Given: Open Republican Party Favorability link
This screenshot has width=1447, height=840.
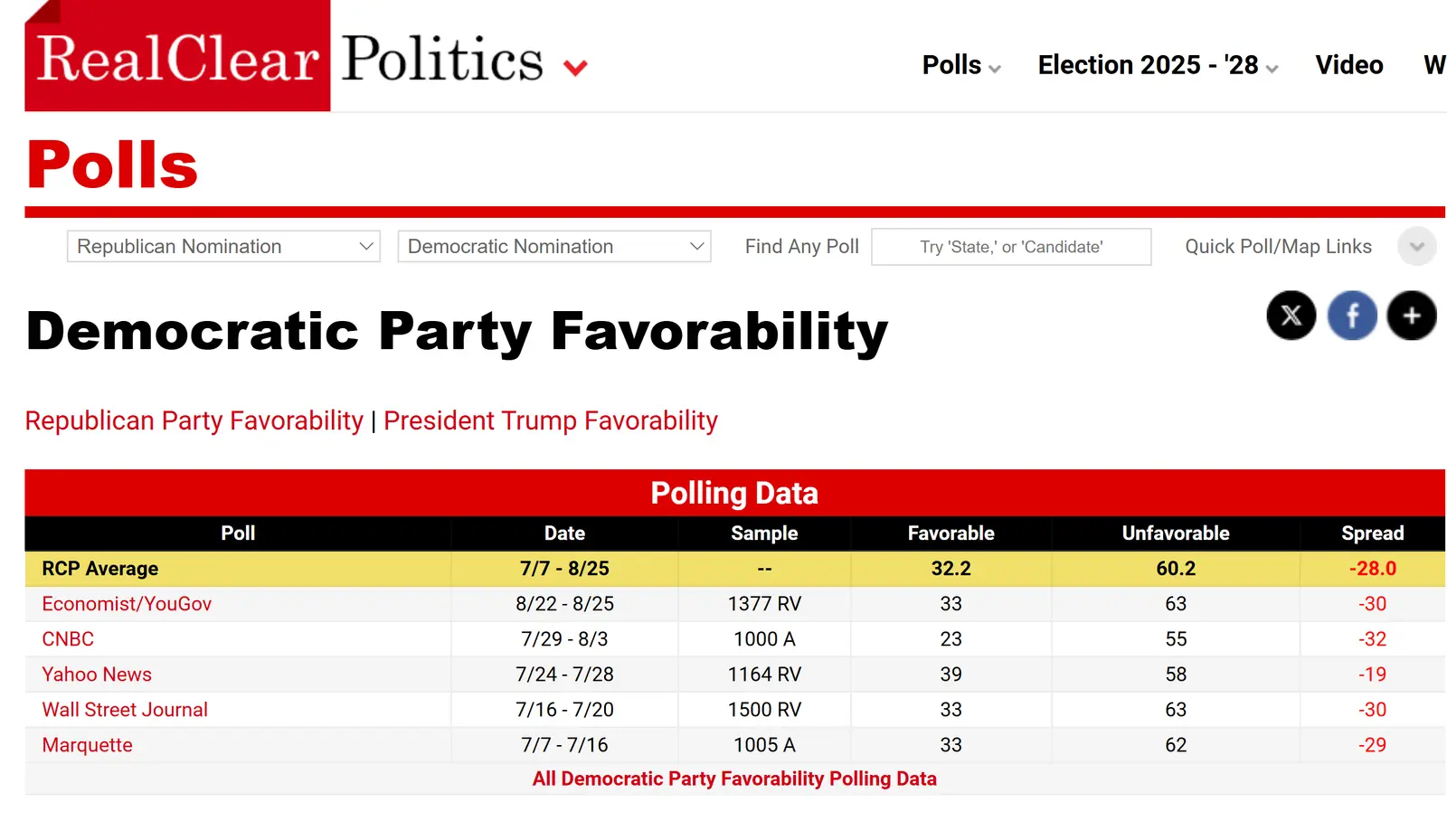Looking at the screenshot, I should click(x=194, y=420).
